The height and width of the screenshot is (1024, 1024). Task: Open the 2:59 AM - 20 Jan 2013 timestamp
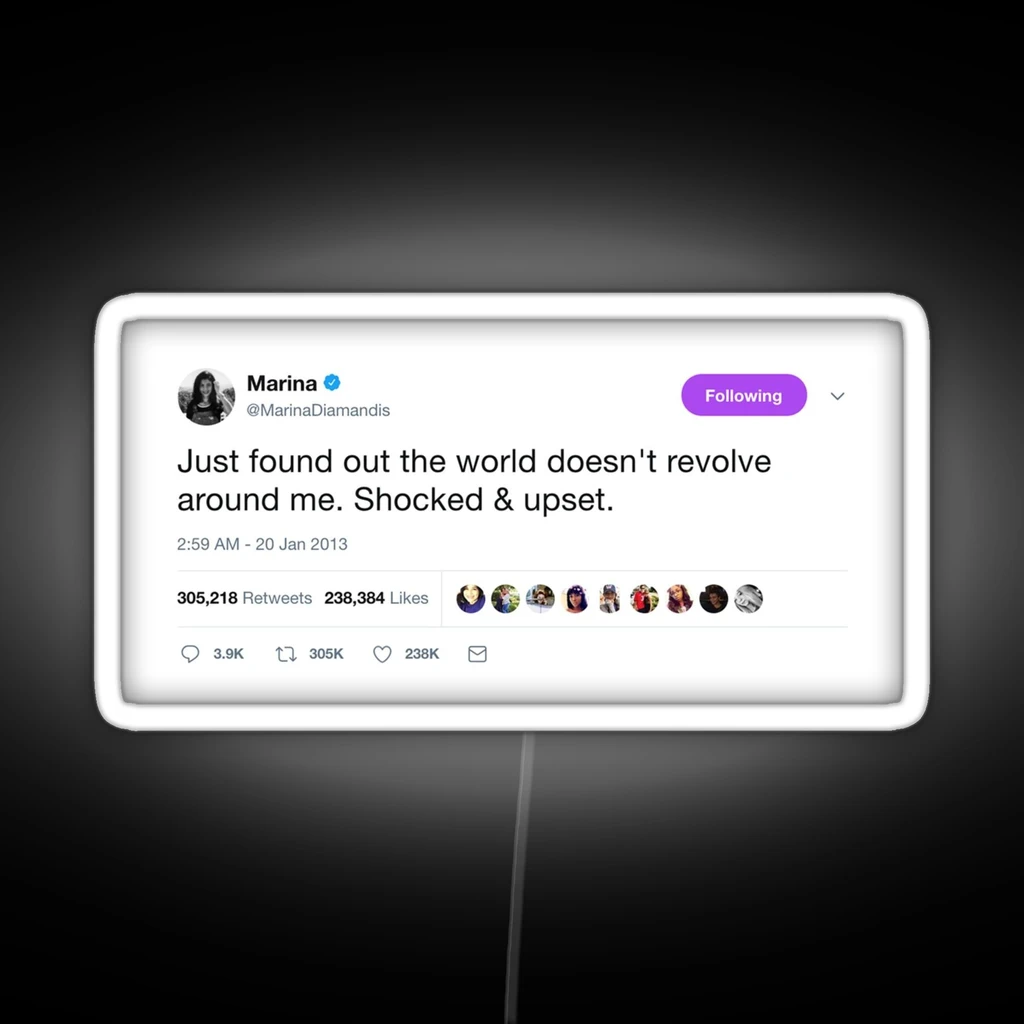coord(262,544)
